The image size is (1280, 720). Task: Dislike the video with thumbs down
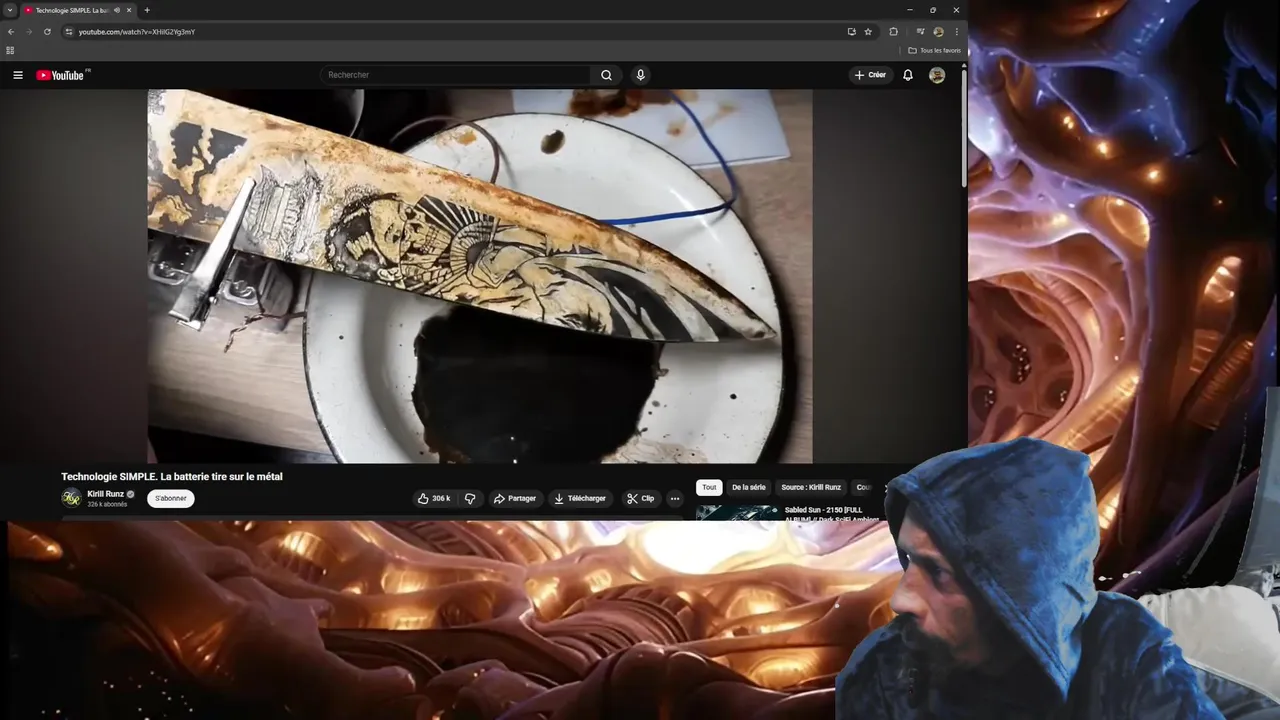point(470,498)
